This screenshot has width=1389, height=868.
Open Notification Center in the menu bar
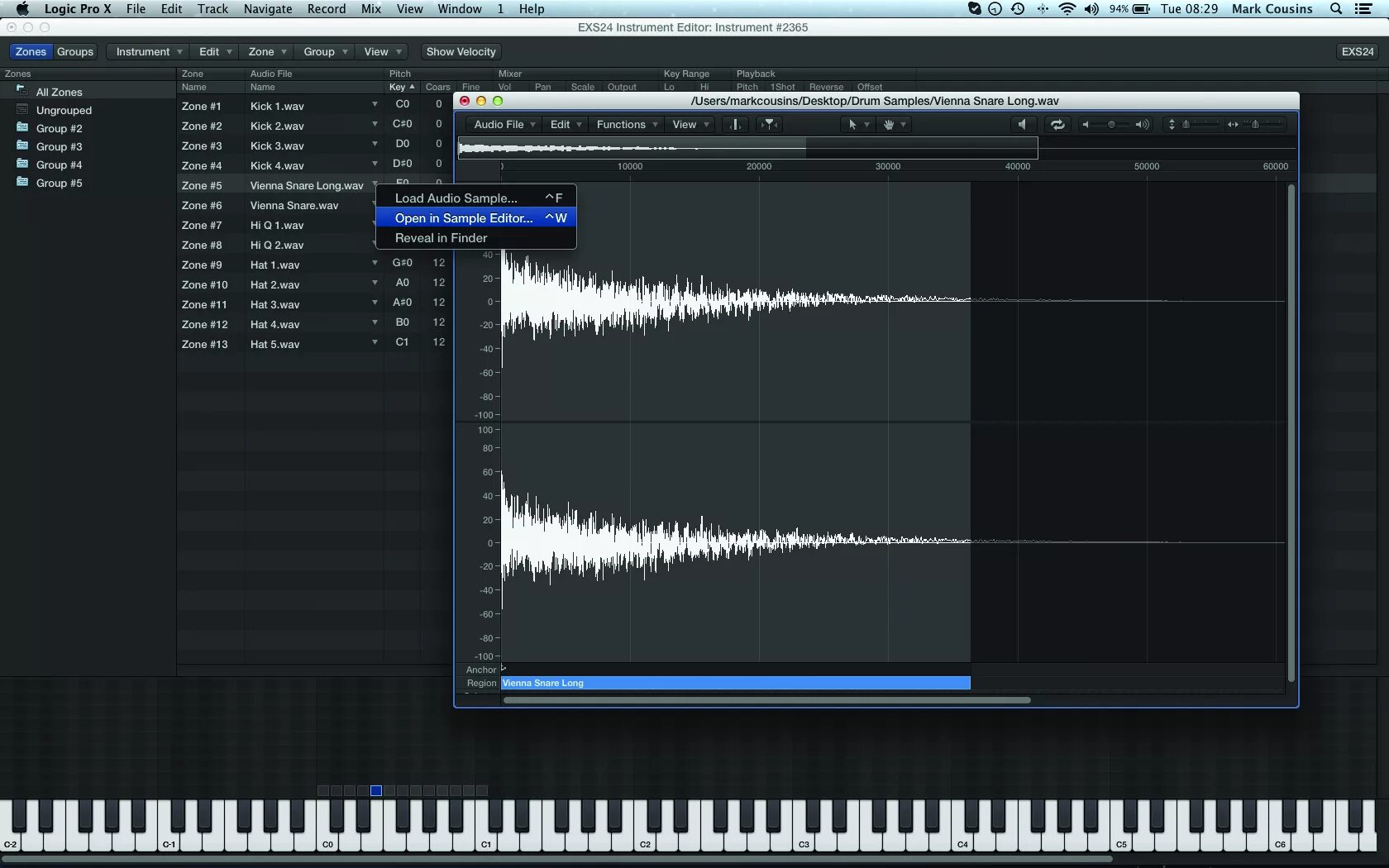click(x=1363, y=9)
